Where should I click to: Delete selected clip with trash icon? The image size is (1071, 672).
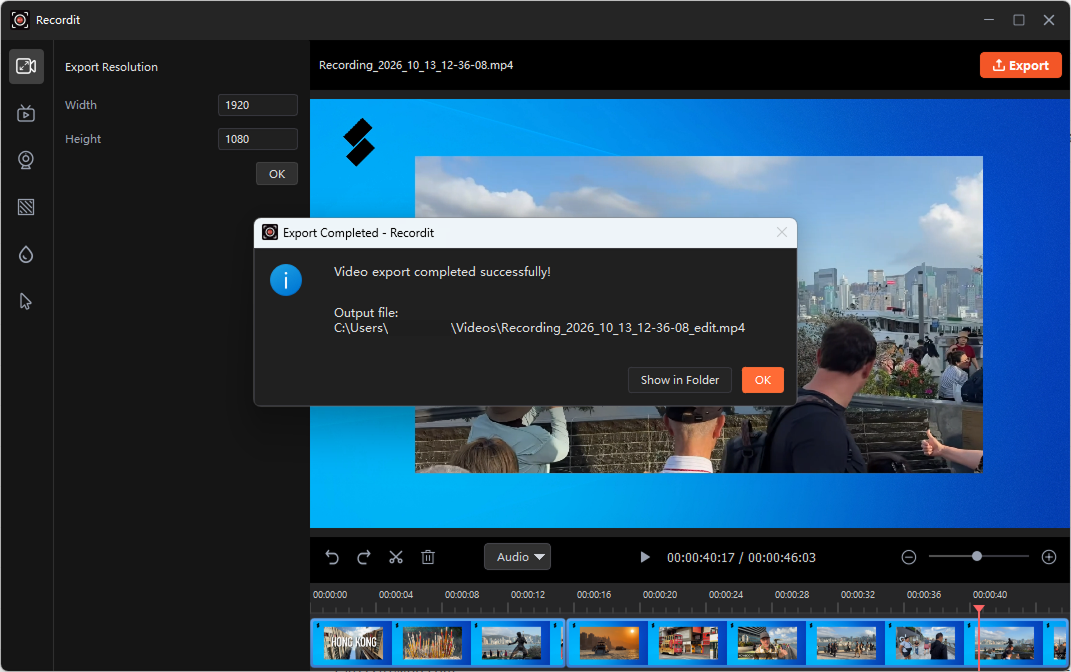428,557
